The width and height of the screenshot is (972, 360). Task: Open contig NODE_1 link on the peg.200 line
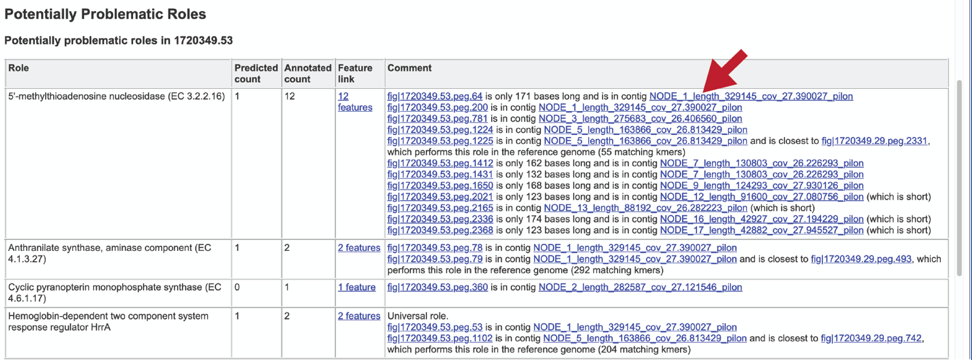[x=640, y=107]
